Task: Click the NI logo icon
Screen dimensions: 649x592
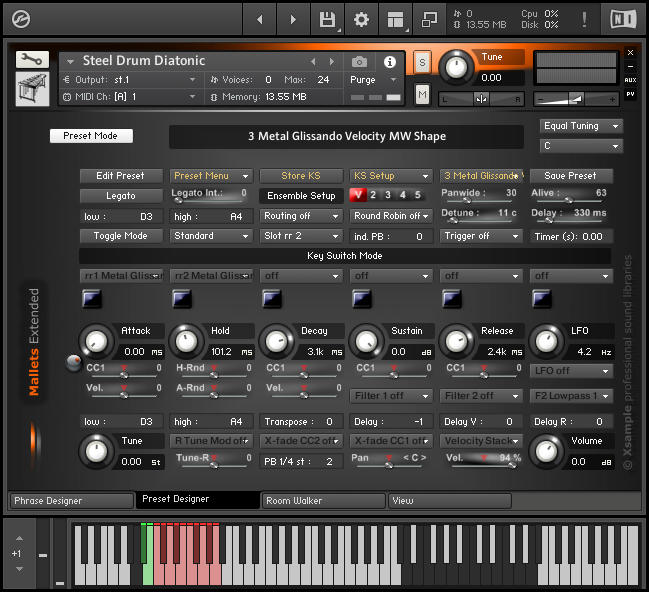Action: [x=623, y=19]
